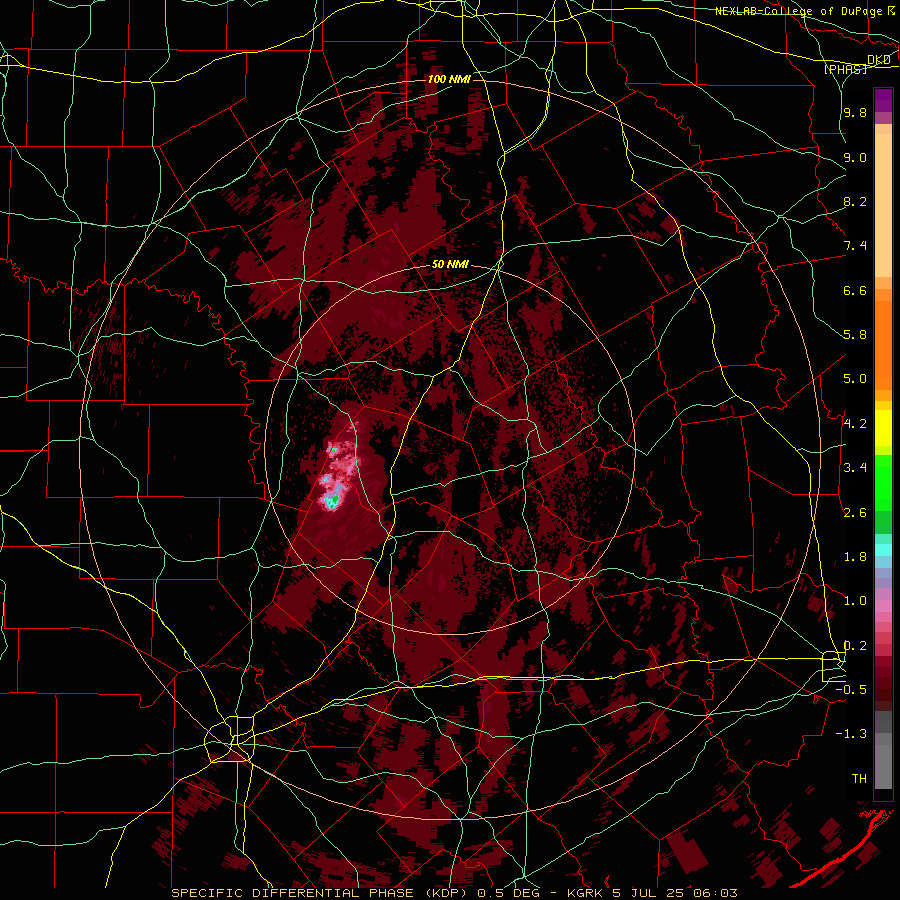Viewport: 900px width, 900px height.
Task: Click the 8.2 value on the color scale
Action: (x=855, y=201)
